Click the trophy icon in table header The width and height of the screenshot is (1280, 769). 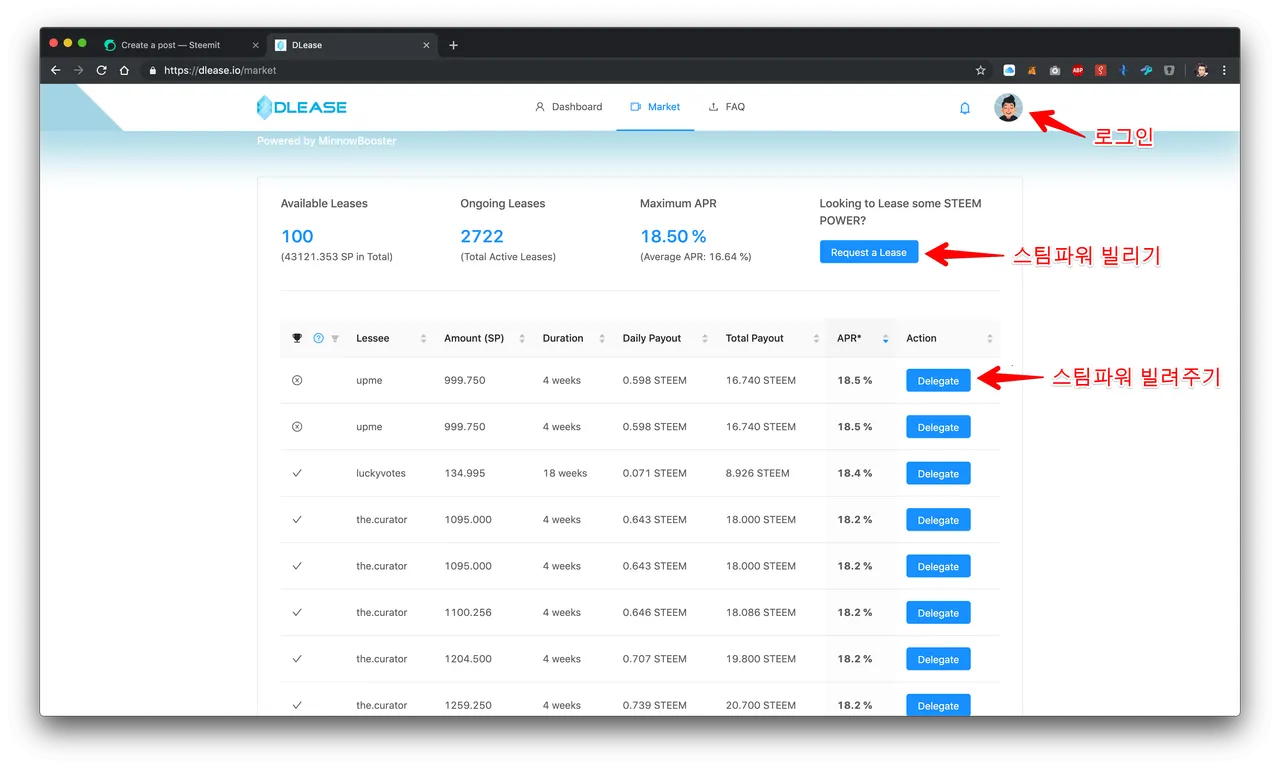[x=297, y=338]
